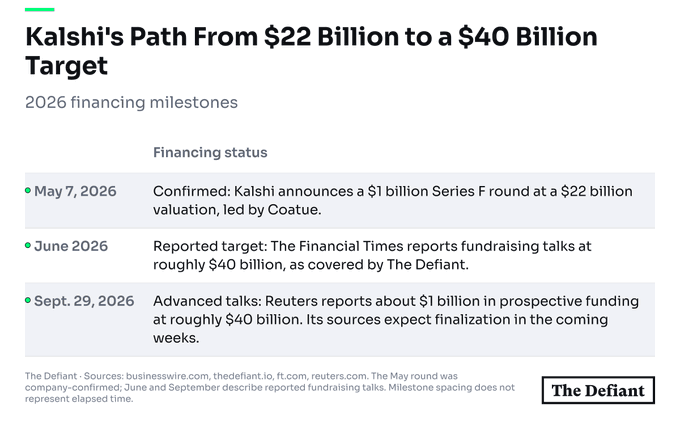Click the milestone spacing disclaimer note
This screenshot has height=422, width=680.
270,393
